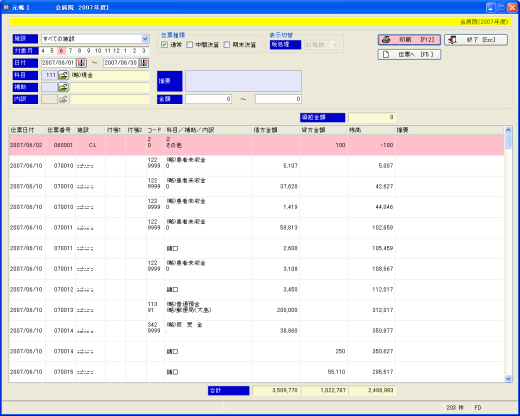Click the printer icon on 印刷 button
This screenshot has width=520, height=416.
click(x=386, y=40)
